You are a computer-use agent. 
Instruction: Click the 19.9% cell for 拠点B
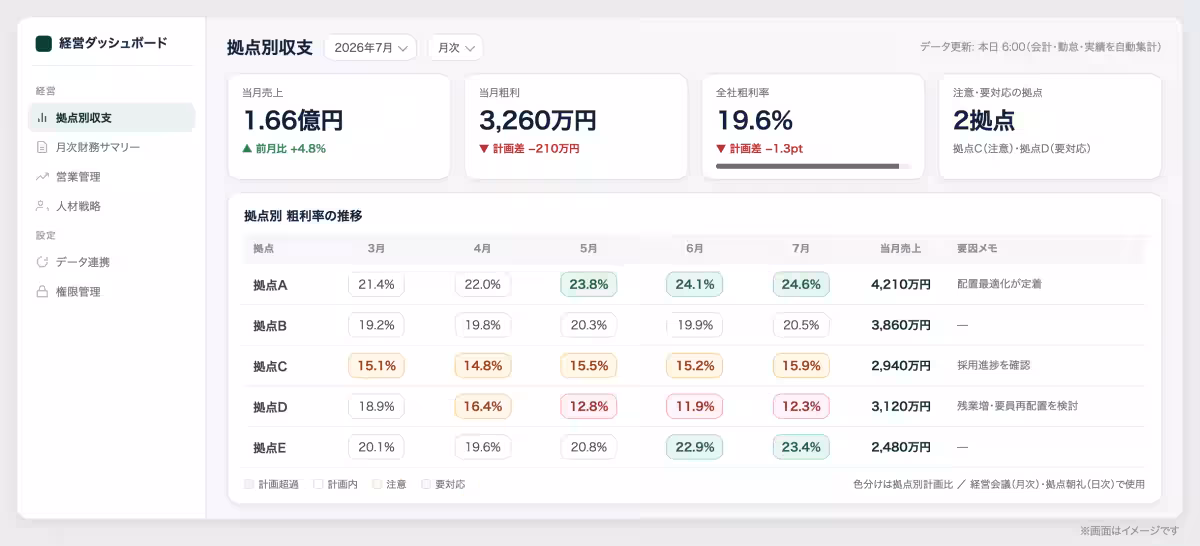[x=695, y=325]
